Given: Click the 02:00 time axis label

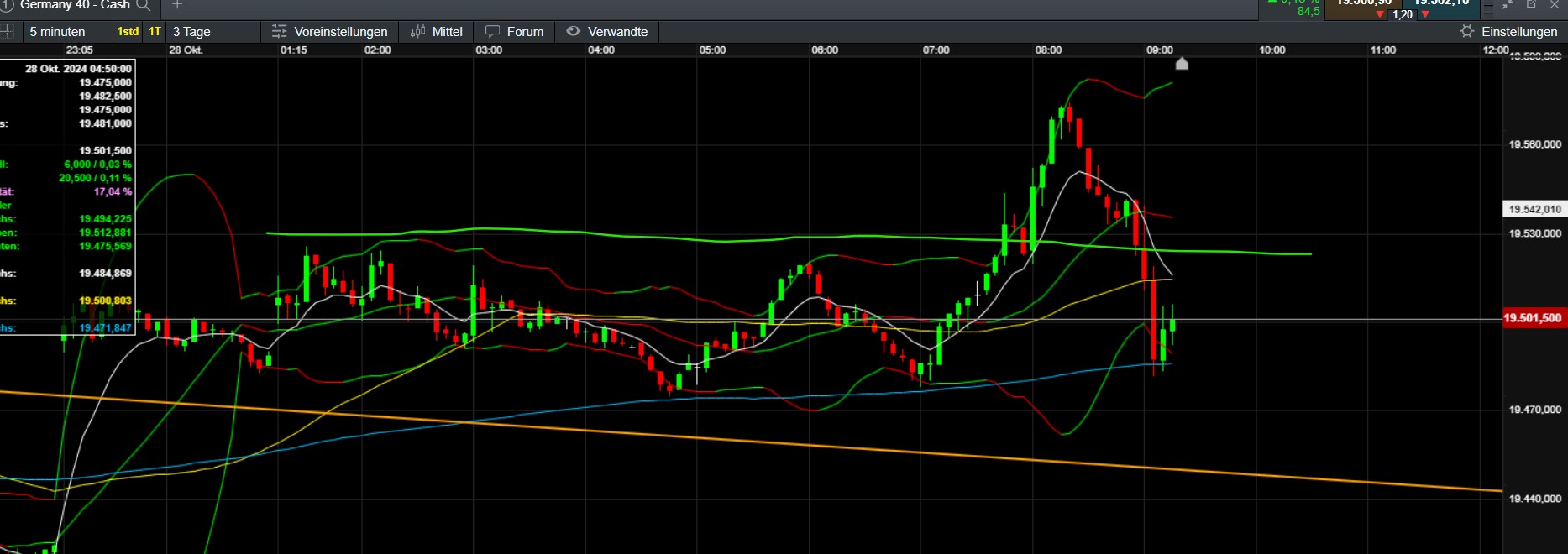Looking at the screenshot, I should click(x=378, y=50).
